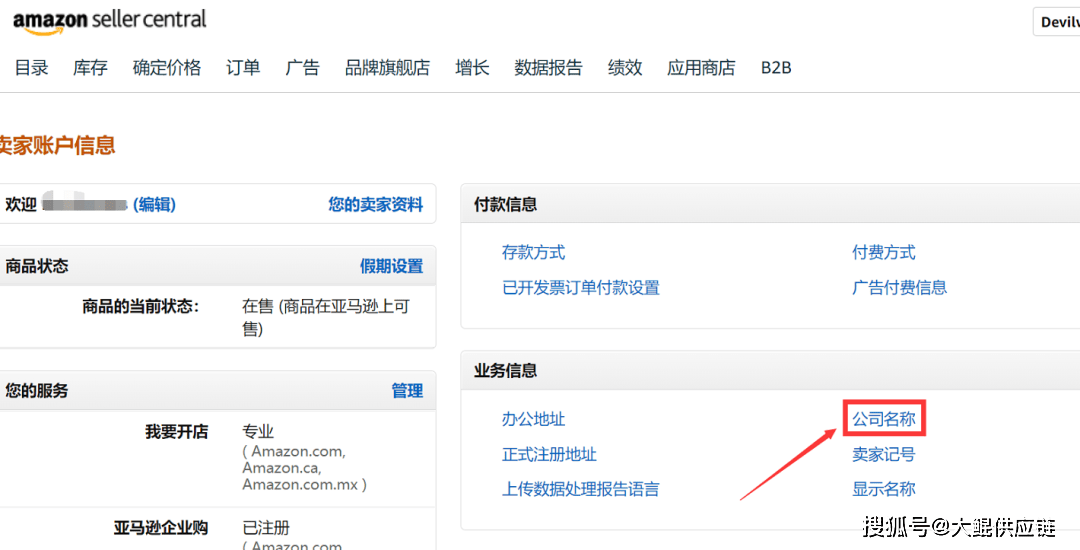The image size is (1080, 550).
Task: Open 假期设置 link
Action: 391,266
